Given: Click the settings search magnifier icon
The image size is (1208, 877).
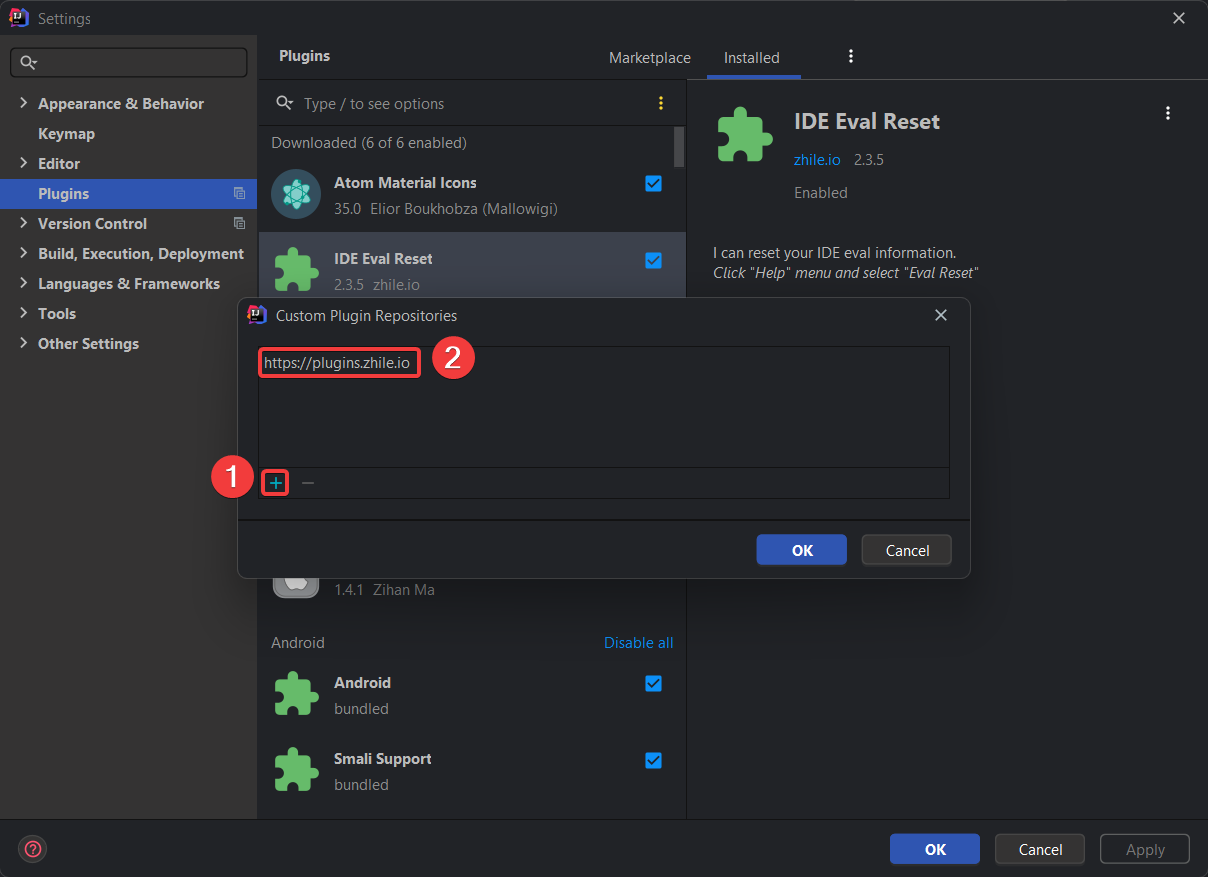Looking at the screenshot, I should [28, 63].
